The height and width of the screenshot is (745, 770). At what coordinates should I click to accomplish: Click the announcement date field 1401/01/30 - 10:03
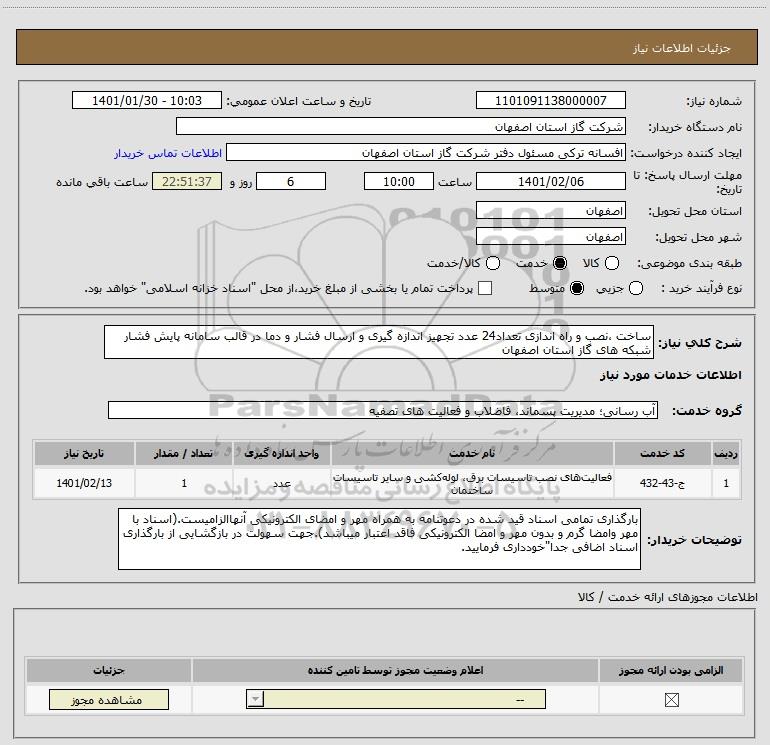147,100
